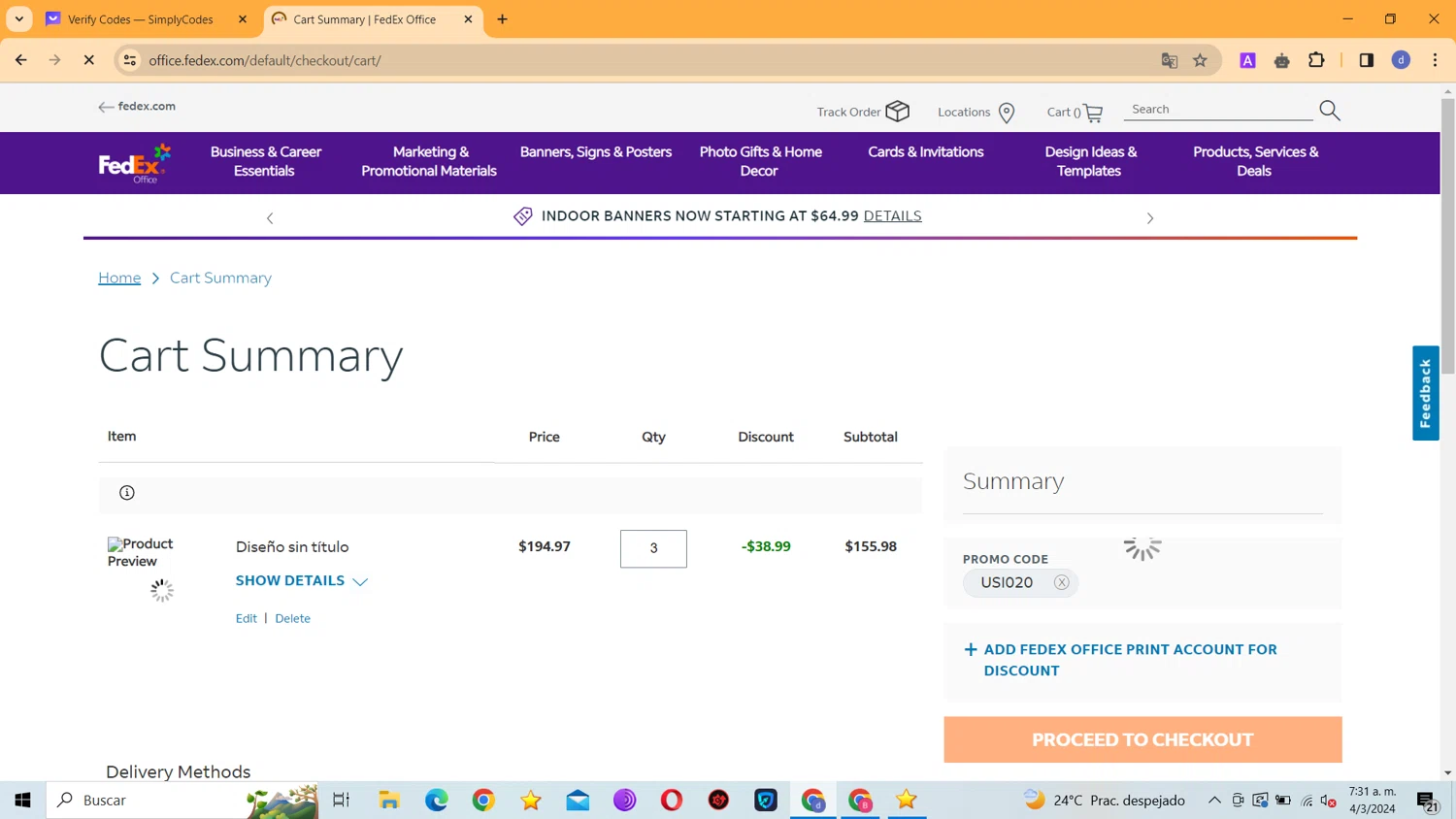Click the taskbar Buscar search box
1456x819 pixels.
click(182, 800)
